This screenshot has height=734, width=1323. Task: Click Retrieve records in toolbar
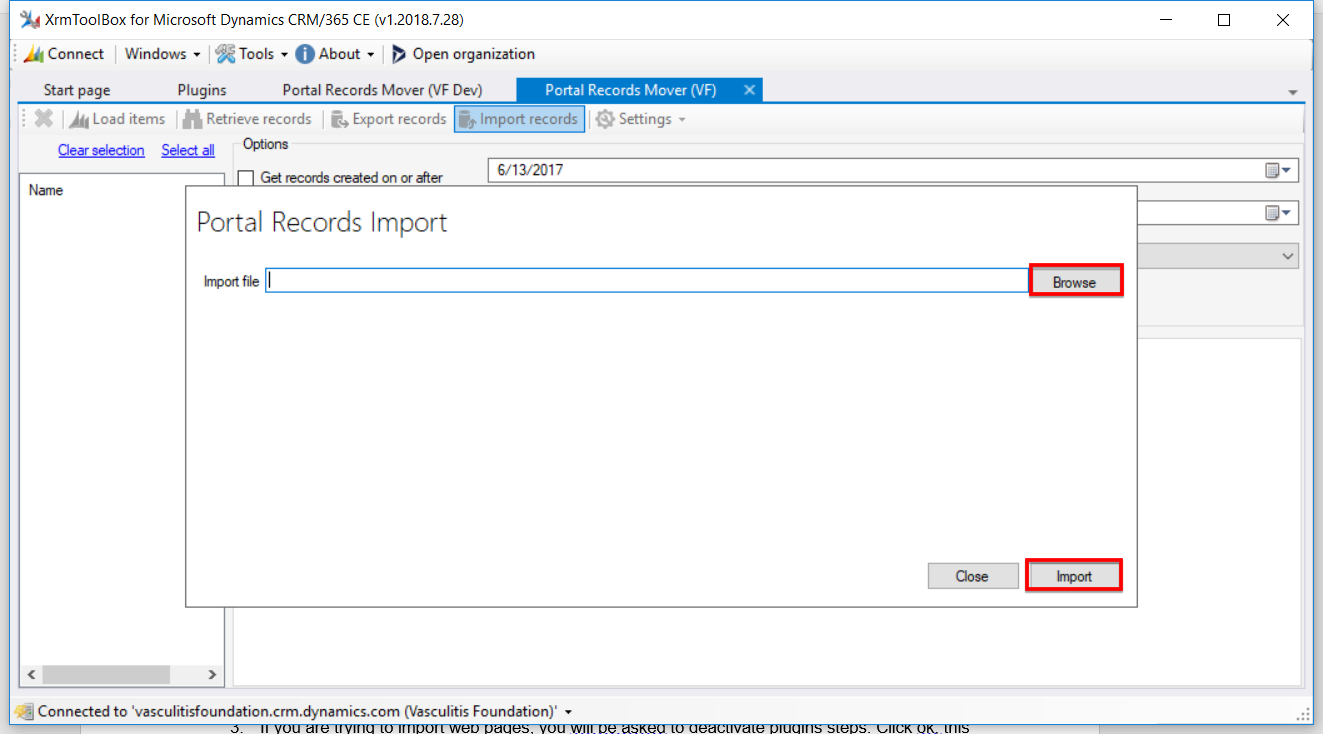246,119
